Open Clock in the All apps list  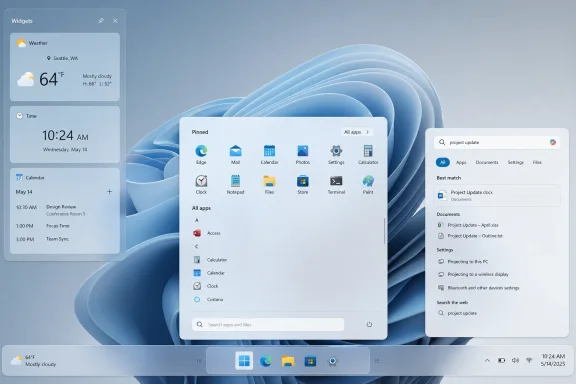coord(206,286)
